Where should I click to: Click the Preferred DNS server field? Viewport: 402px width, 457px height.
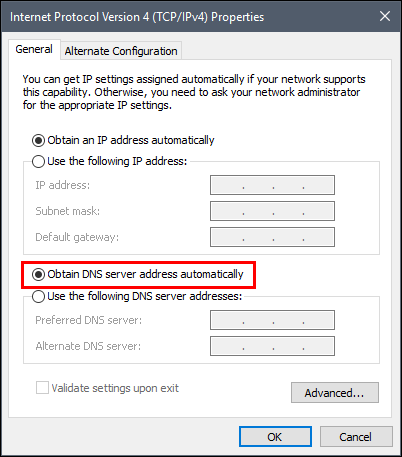pyautogui.click(x=272, y=320)
